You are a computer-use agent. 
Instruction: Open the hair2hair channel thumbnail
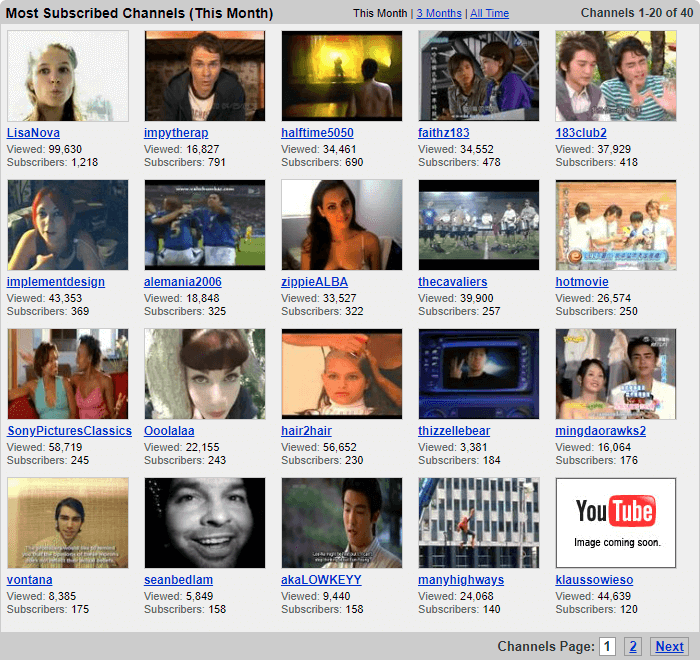pos(342,374)
